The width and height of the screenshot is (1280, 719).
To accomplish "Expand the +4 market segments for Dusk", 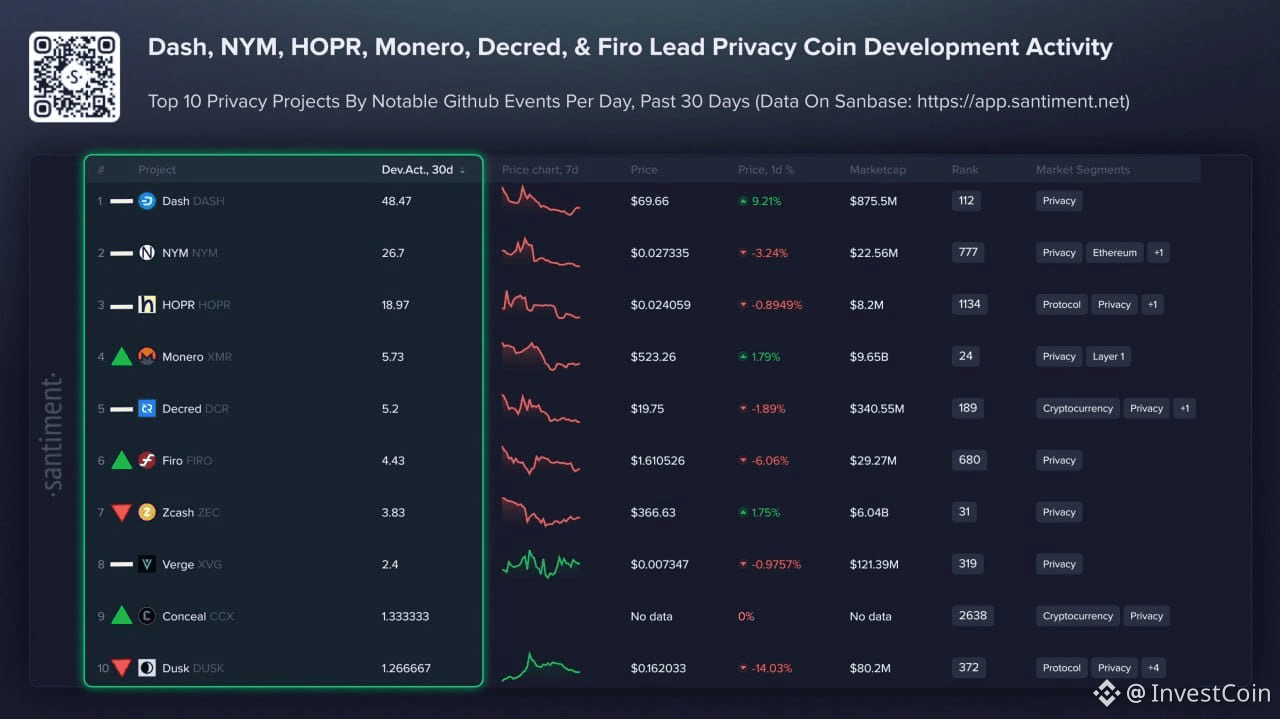I will pos(1155,667).
